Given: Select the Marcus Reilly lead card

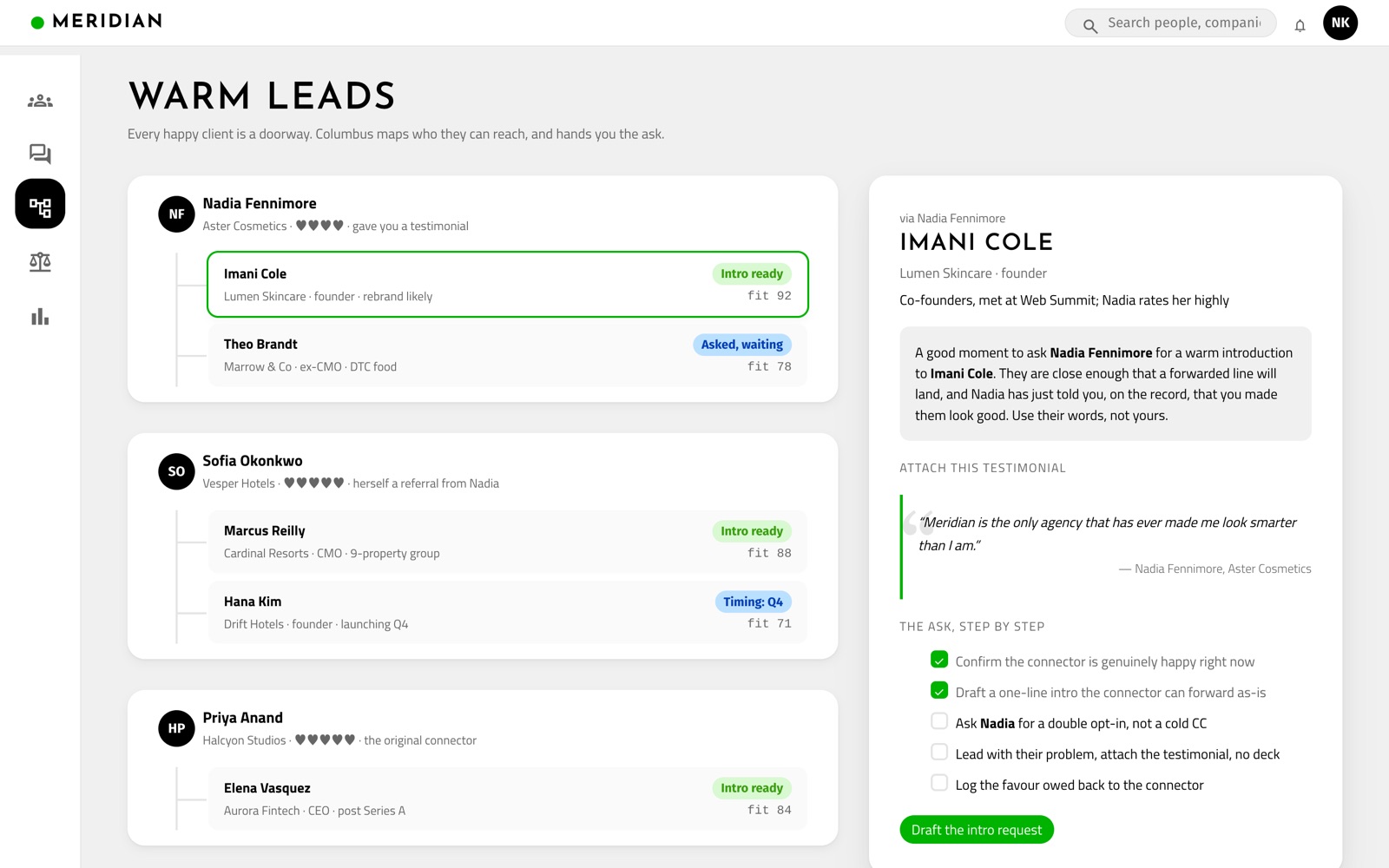Looking at the screenshot, I should (508, 542).
